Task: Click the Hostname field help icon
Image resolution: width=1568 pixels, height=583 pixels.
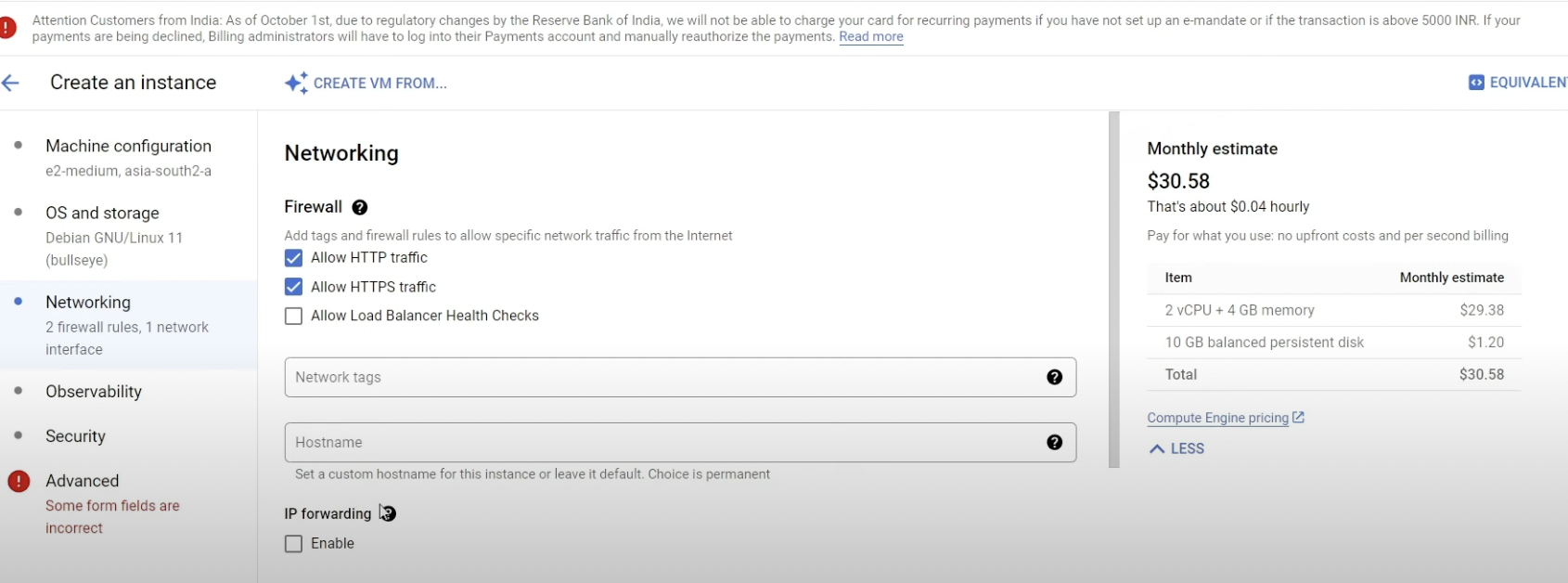Action: tap(1054, 442)
